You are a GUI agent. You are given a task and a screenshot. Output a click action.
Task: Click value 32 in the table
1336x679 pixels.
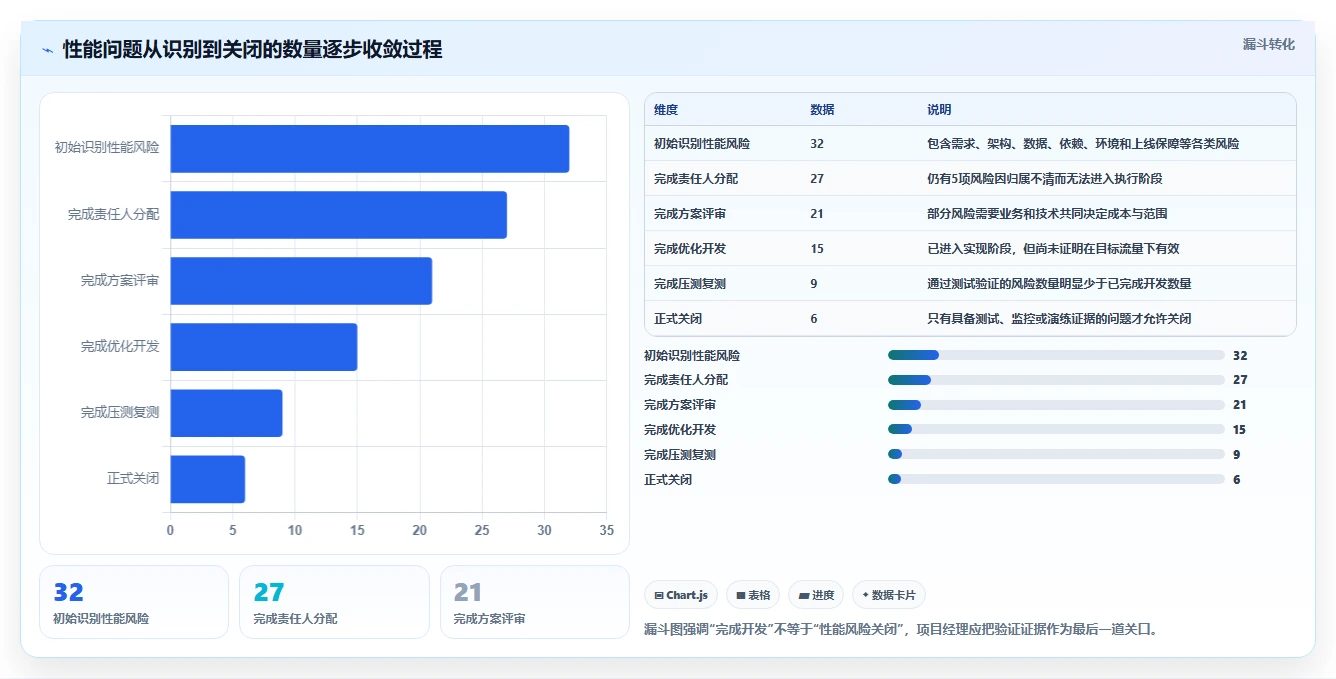pyautogui.click(x=817, y=144)
